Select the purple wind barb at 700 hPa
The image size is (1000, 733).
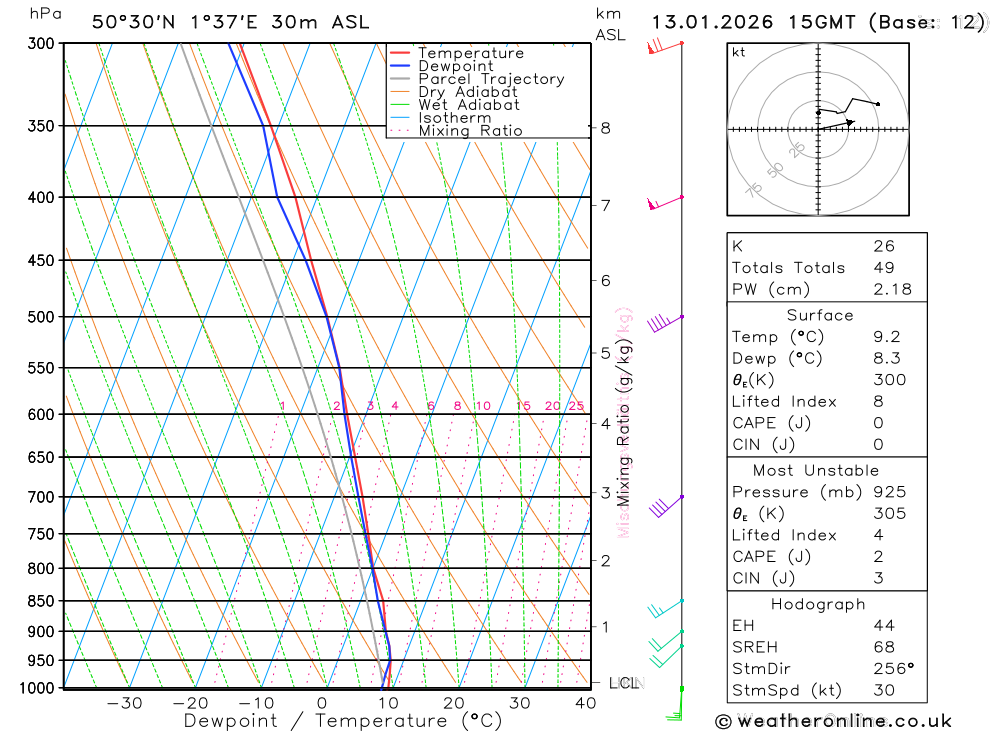[x=666, y=506]
